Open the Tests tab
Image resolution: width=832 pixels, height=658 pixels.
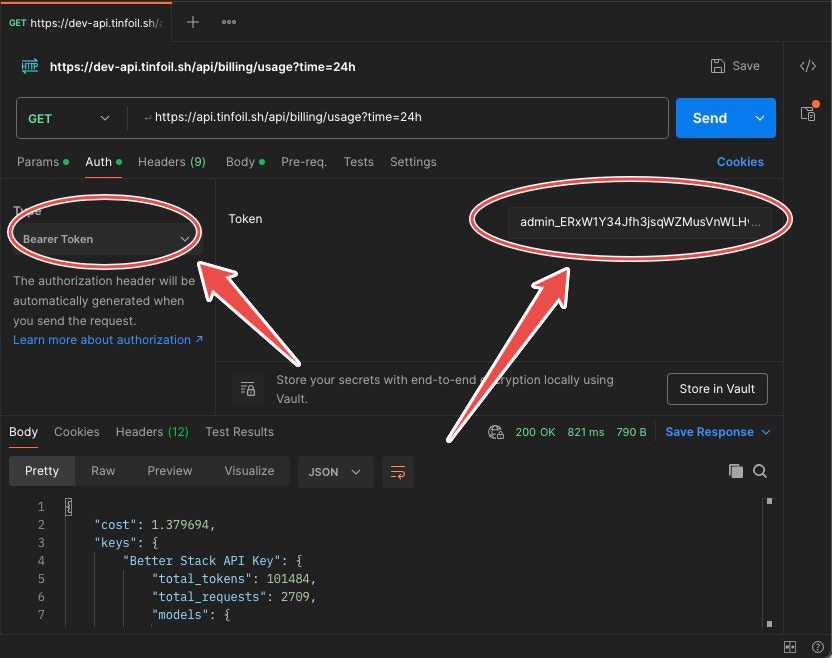(x=358, y=162)
